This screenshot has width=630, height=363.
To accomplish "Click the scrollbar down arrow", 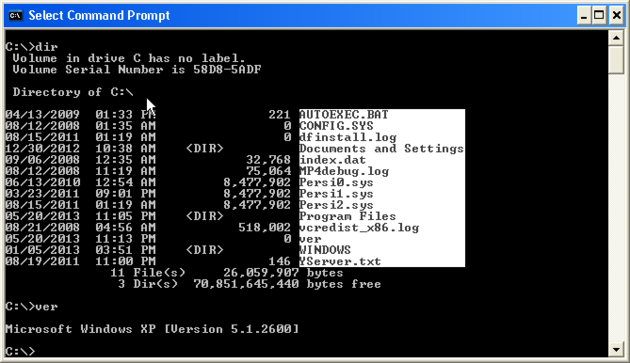I will (x=616, y=349).
